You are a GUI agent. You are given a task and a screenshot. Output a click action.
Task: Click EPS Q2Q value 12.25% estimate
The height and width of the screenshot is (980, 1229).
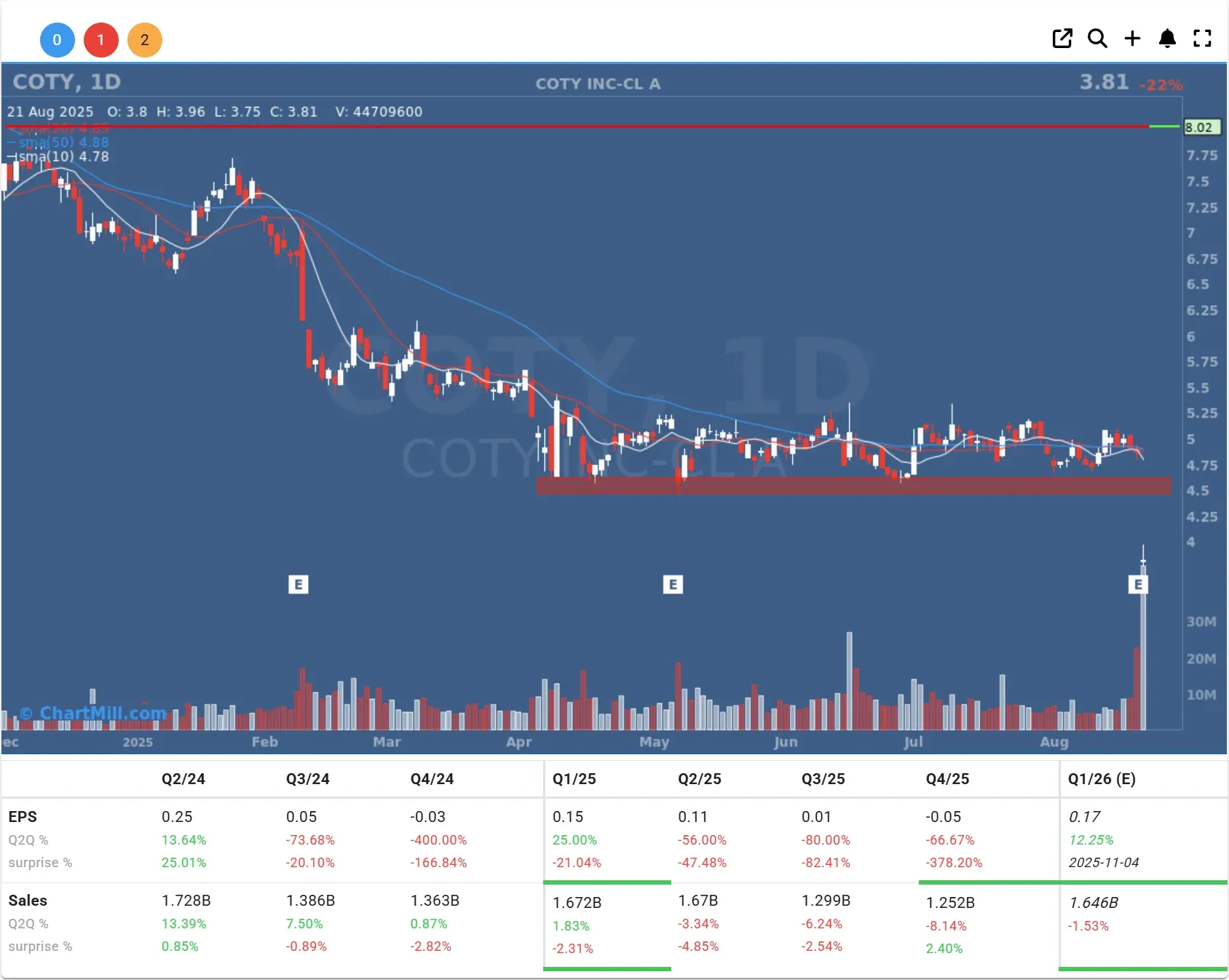pyautogui.click(x=1091, y=840)
